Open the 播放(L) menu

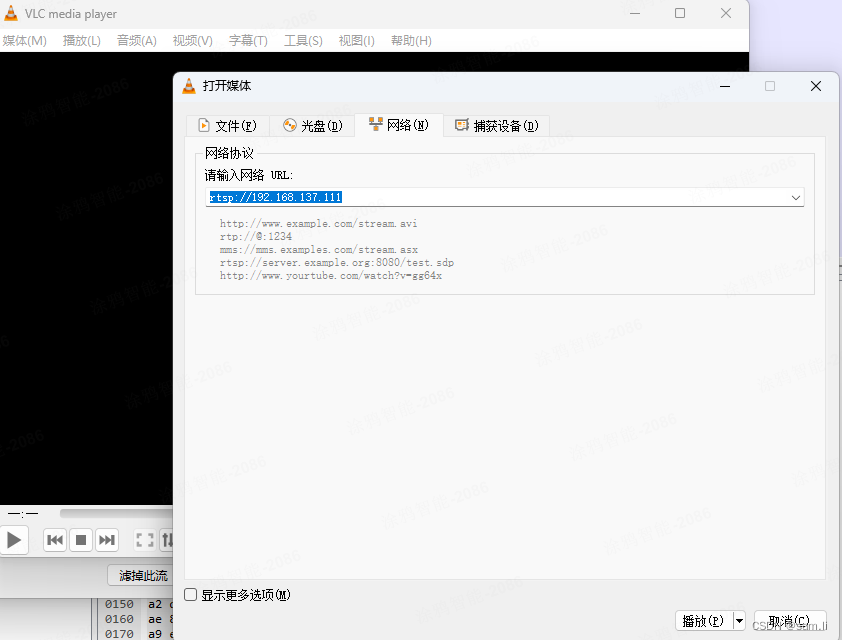pyautogui.click(x=82, y=41)
